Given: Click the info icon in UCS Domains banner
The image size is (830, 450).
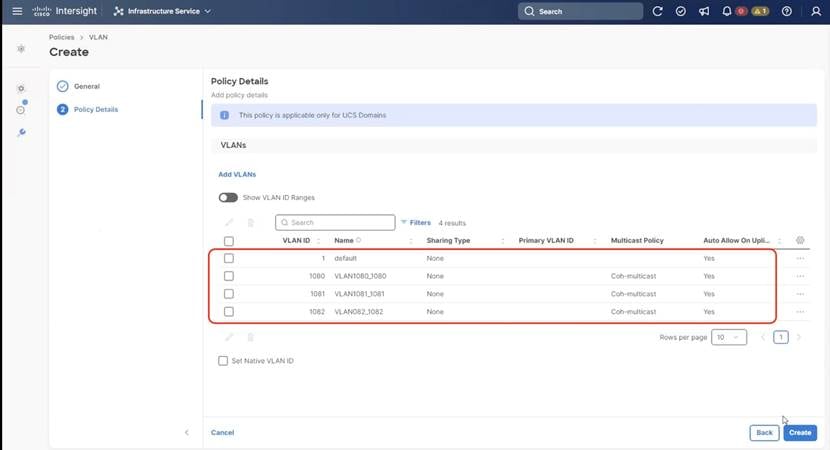Looking at the screenshot, I should coord(224,115).
